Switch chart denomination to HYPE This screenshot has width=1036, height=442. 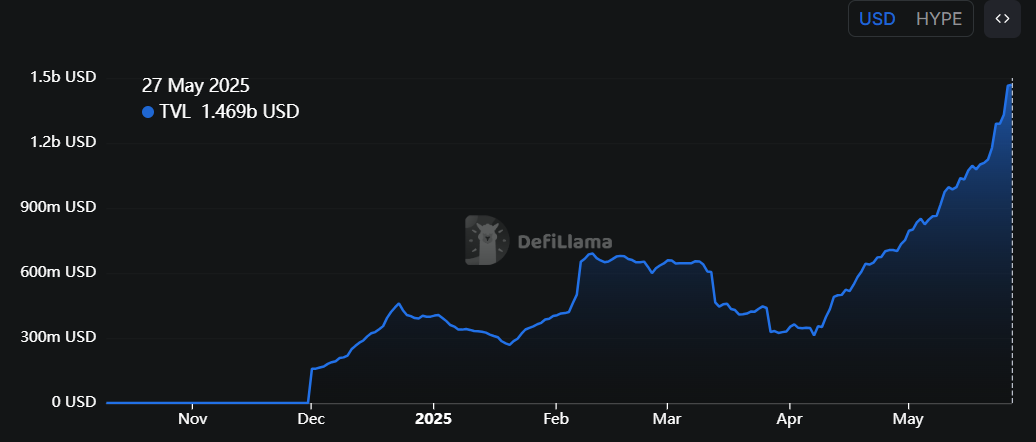click(x=938, y=19)
